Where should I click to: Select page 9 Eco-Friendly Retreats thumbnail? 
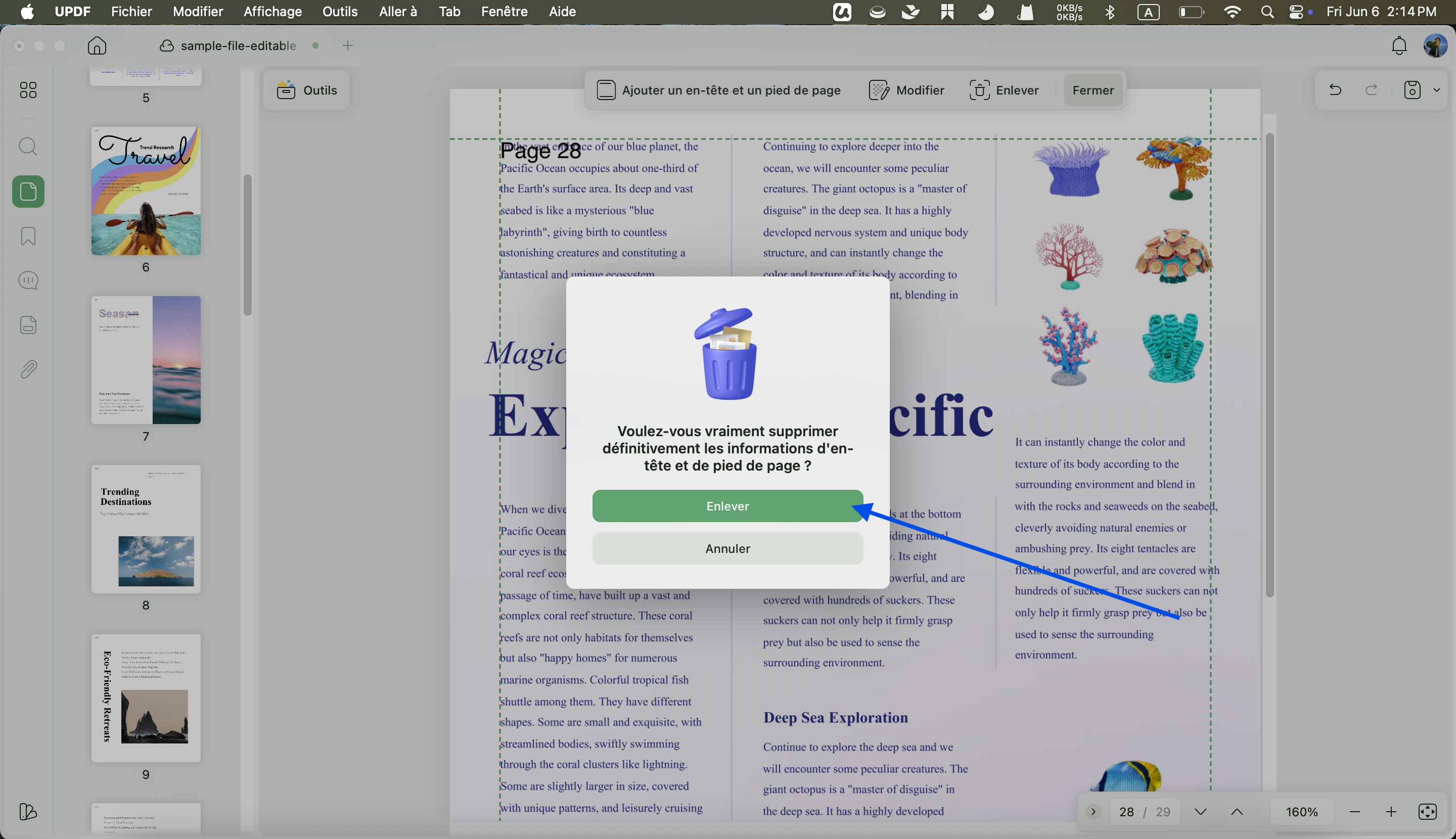click(146, 698)
